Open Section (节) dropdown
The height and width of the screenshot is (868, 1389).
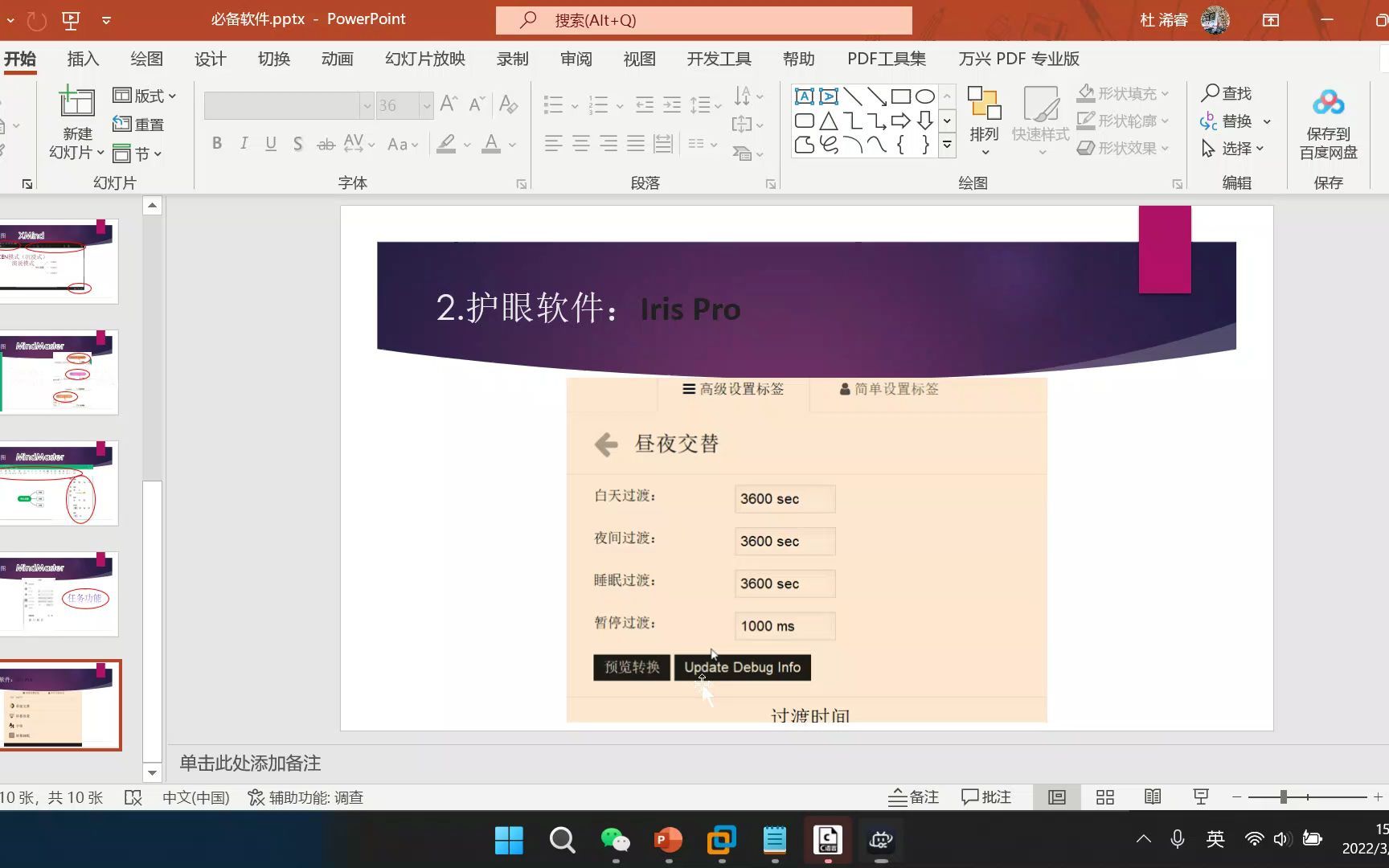click(x=137, y=153)
